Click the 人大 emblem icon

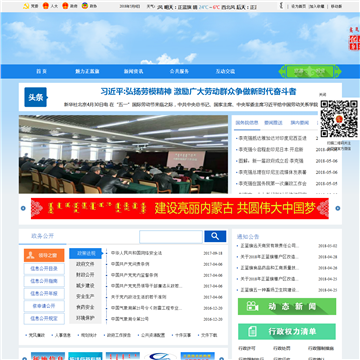tap(46, 6)
